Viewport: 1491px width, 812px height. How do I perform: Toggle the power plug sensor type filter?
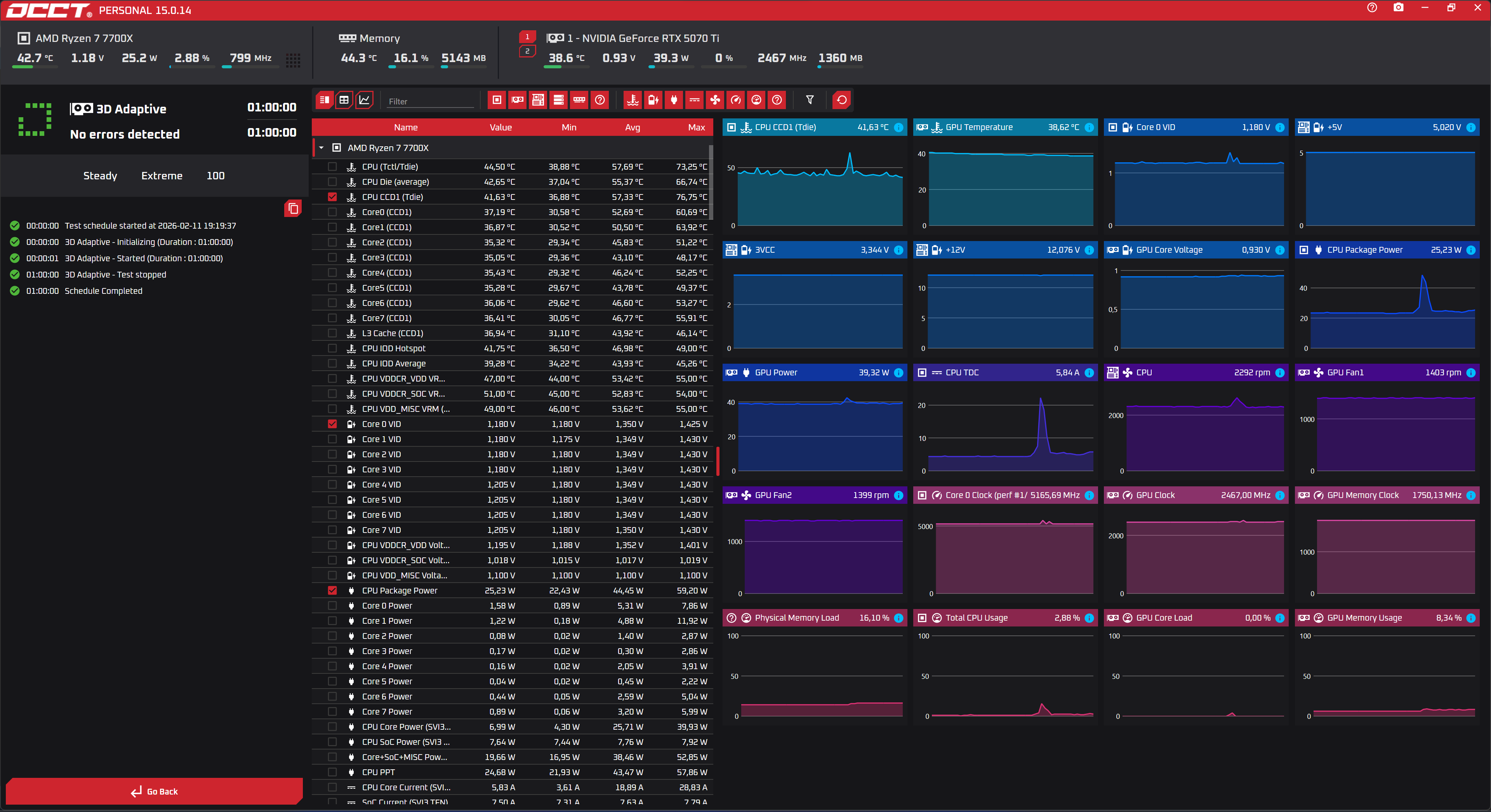[674, 100]
